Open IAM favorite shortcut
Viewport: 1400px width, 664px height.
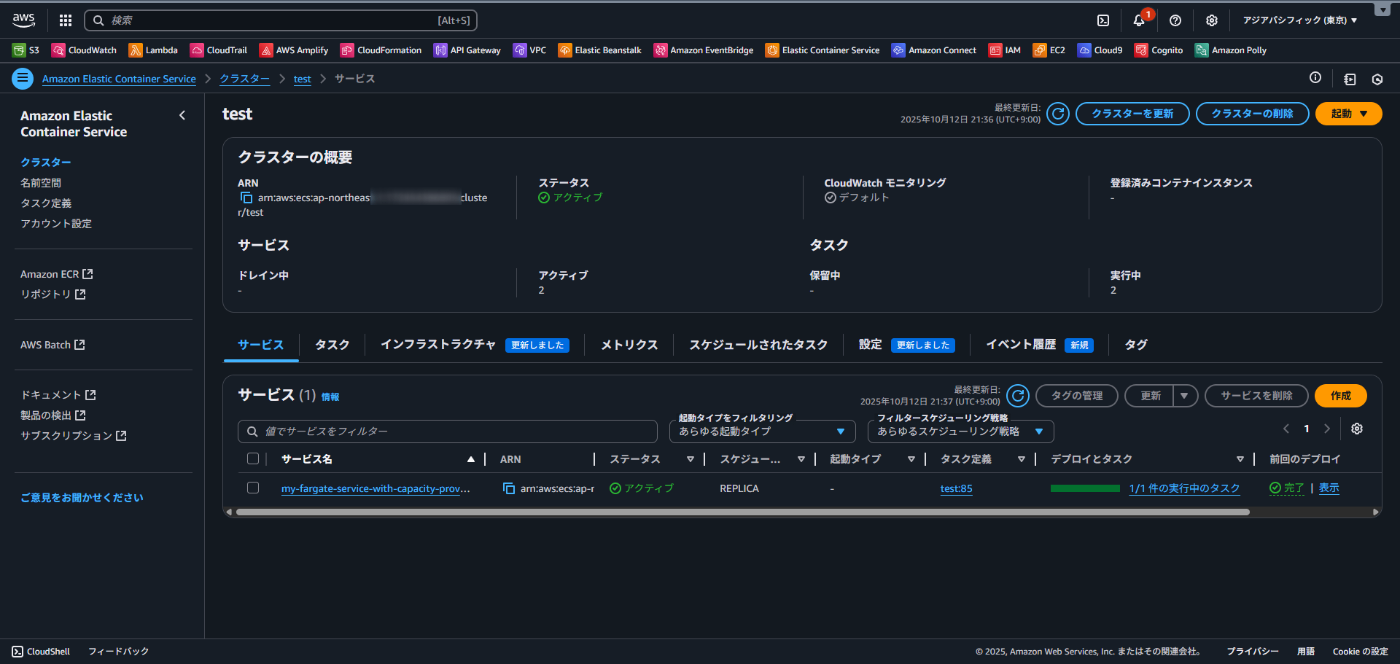click(1005, 50)
